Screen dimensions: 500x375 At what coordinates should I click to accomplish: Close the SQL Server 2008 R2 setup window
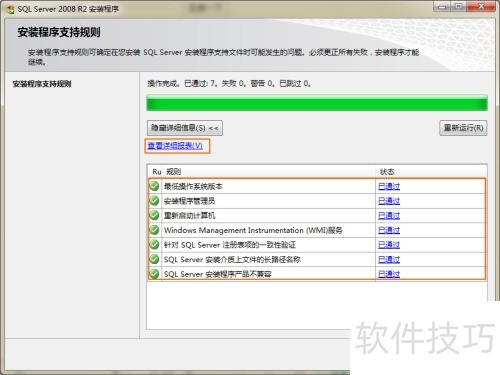point(481,7)
